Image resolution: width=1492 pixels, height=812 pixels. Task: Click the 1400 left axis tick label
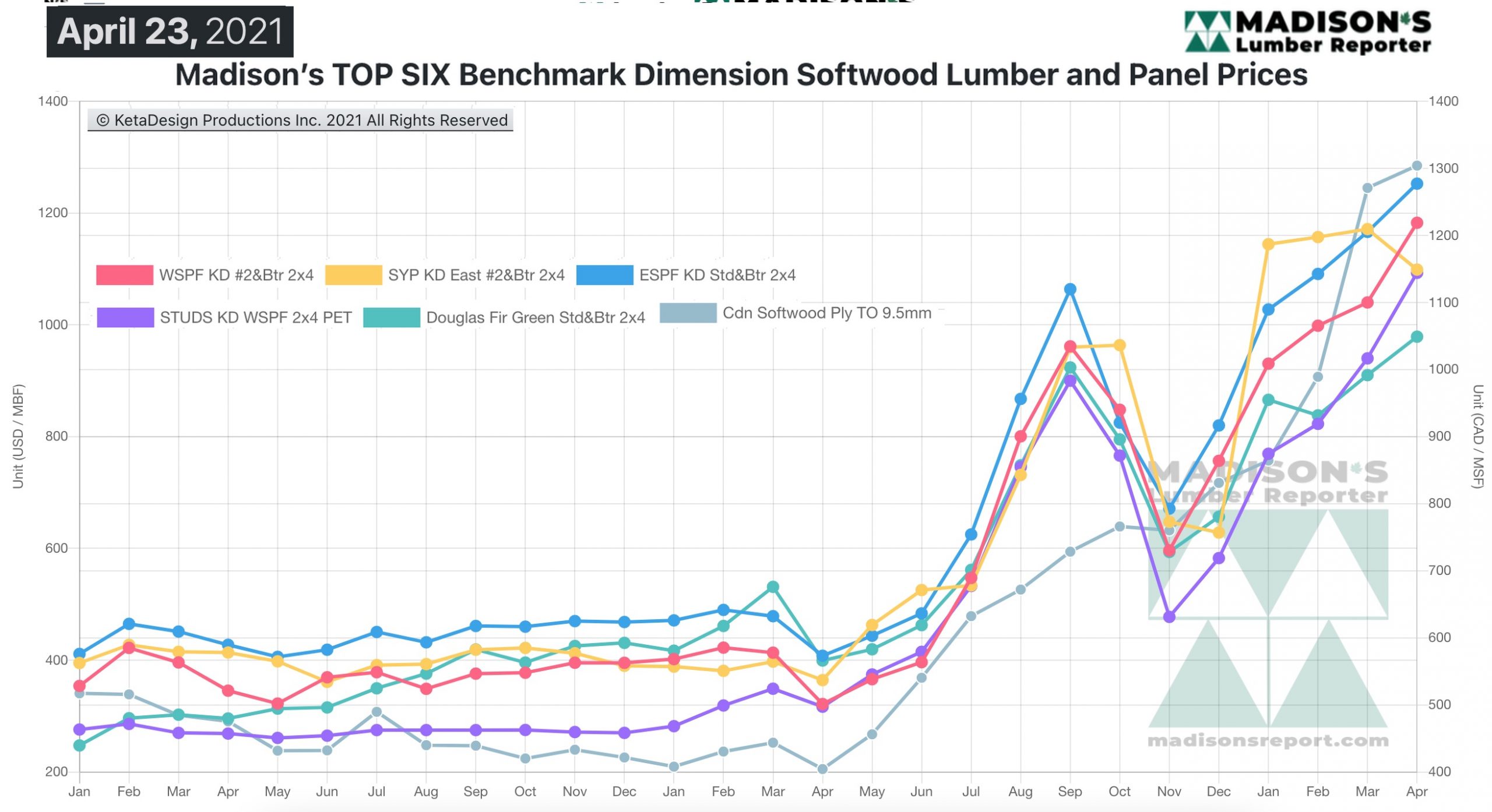tap(53, 101)
